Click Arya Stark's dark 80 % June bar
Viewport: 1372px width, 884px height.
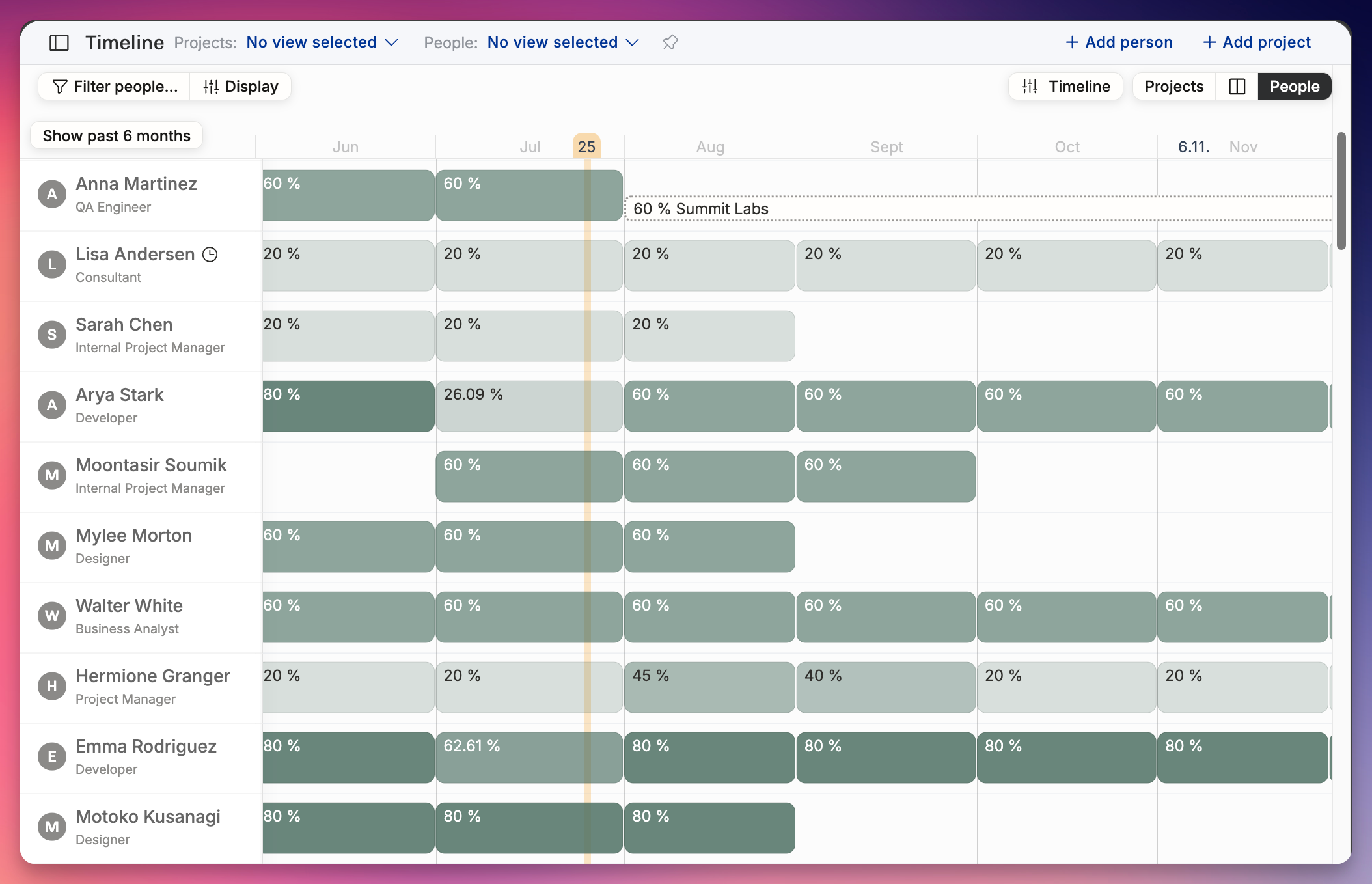pos(348,406)
